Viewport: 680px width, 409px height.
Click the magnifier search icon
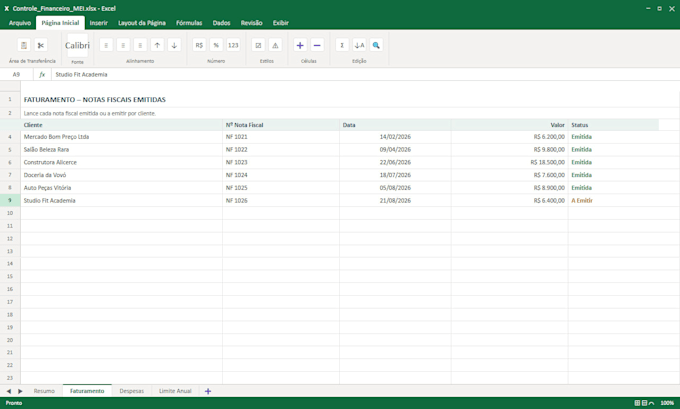coord(376,45)
